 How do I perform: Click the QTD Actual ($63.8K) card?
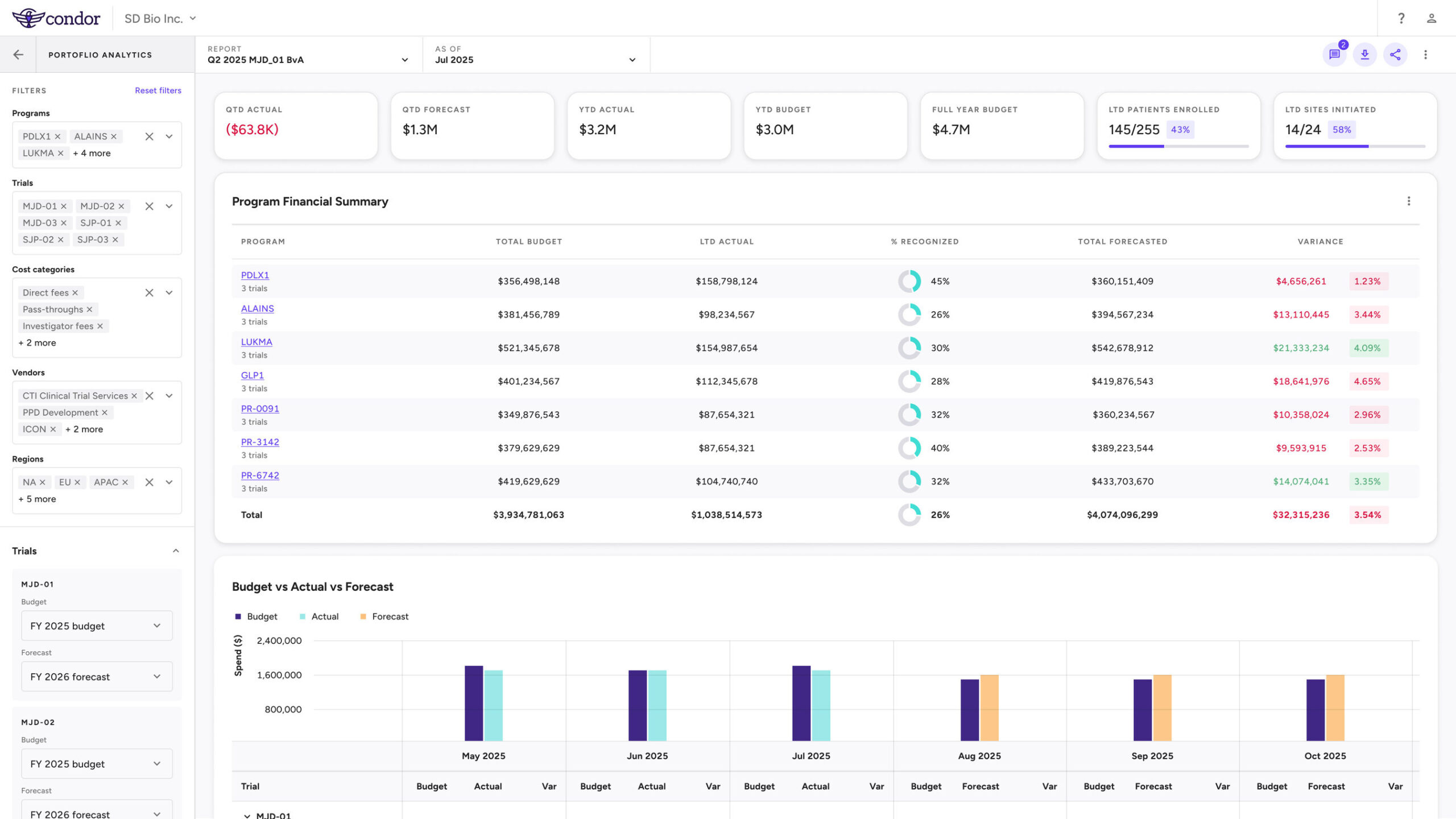pyautogui.click(x=296, y=126)
